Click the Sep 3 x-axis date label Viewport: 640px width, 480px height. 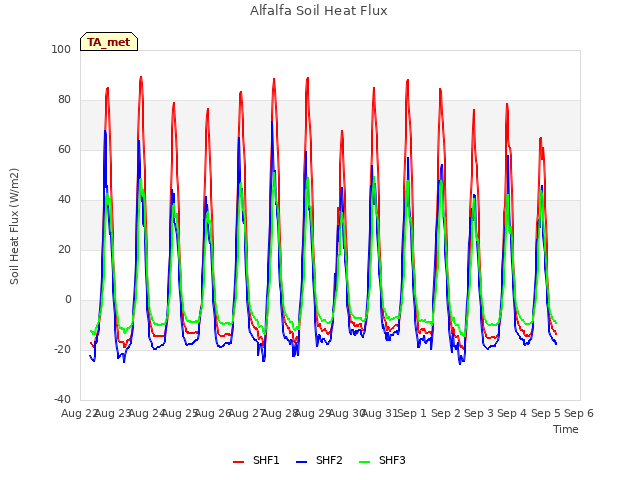(479, 413)
